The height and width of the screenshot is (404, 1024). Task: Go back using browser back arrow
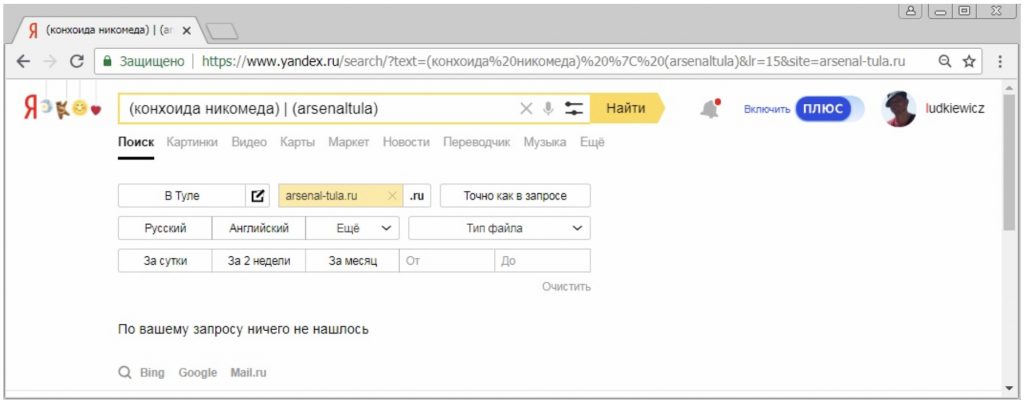tap(23, 61)
